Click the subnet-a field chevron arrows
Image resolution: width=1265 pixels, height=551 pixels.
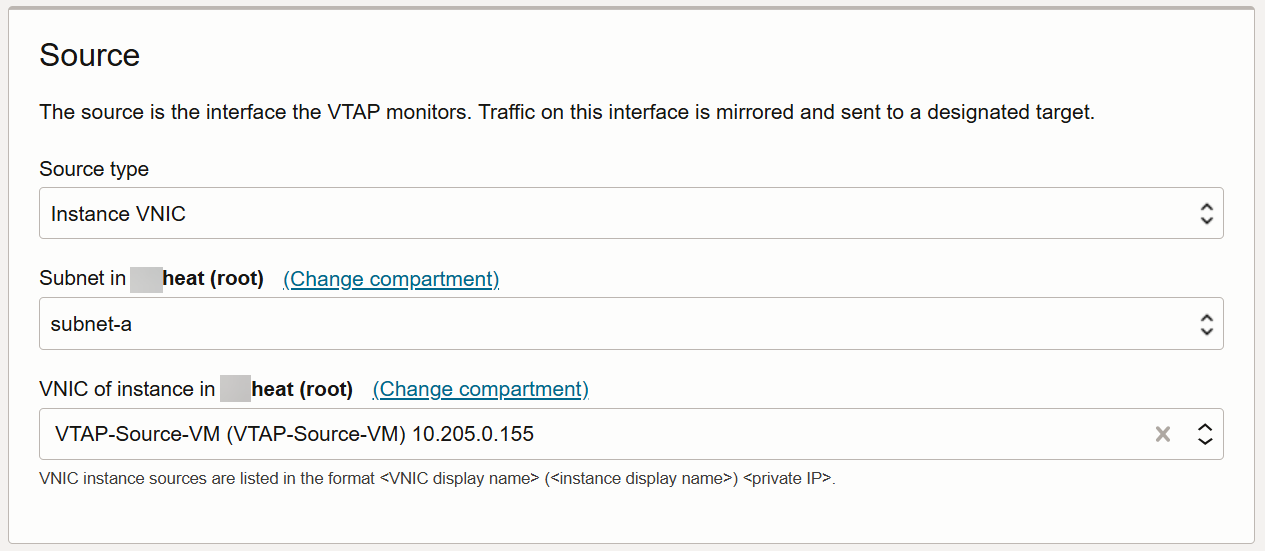tap(1206, 324)
